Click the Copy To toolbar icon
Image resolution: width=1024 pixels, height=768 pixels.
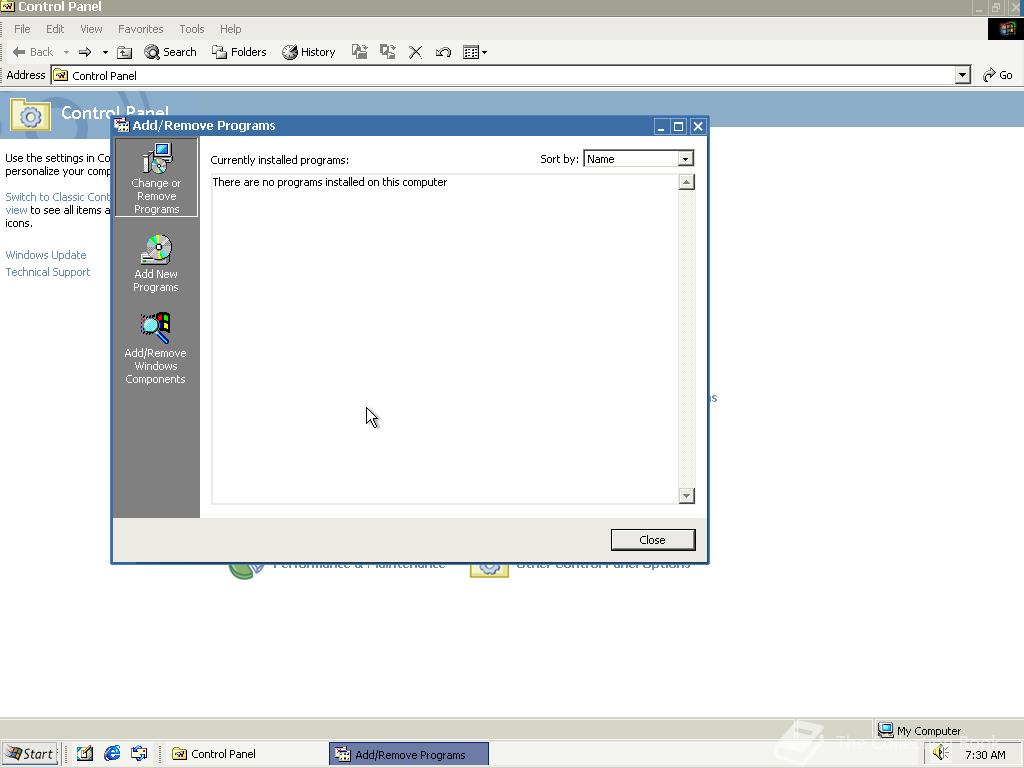(388, 52)
